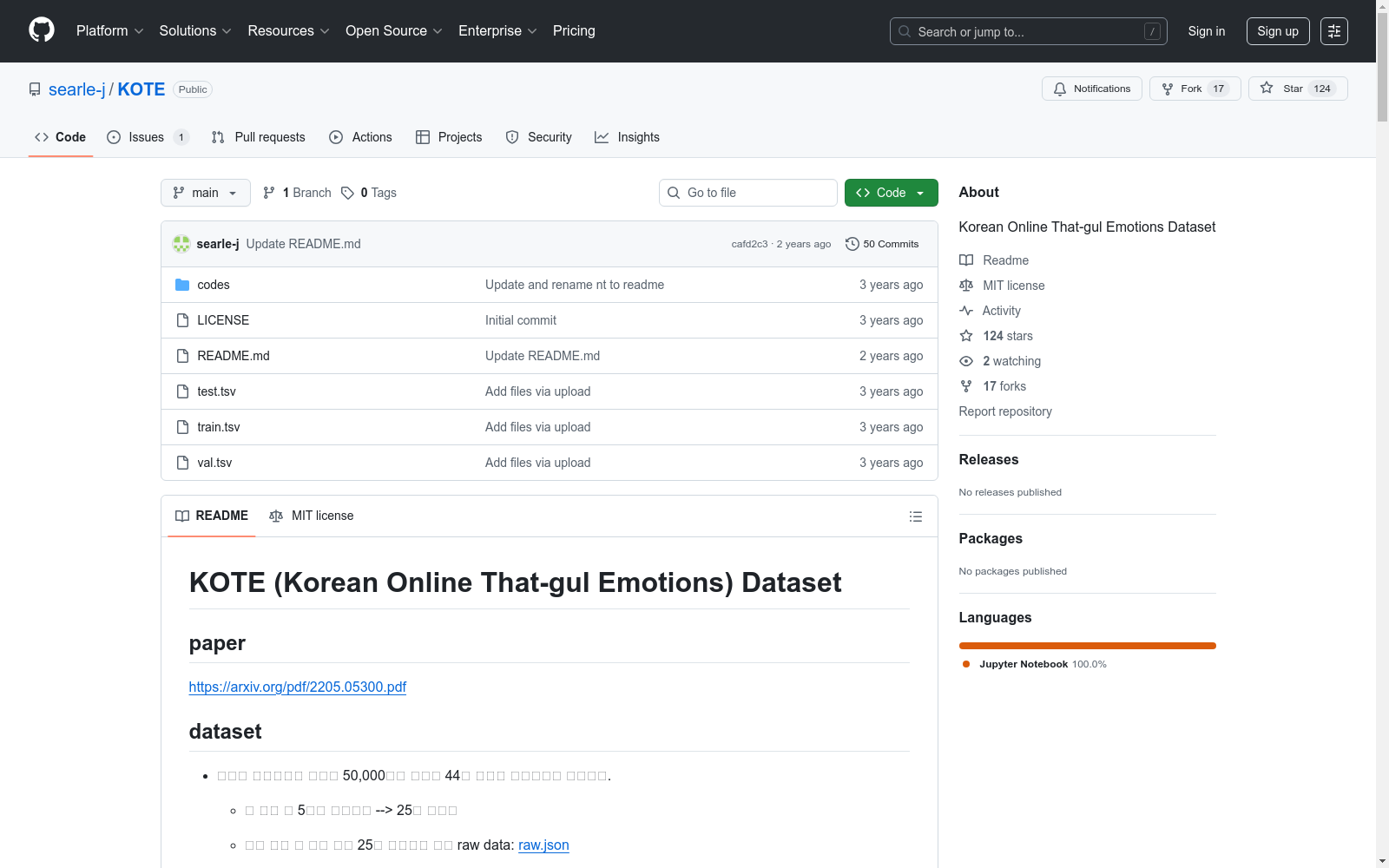The width and height of the screenshot is (1389, 868).
Task: Click the branch icon beside 1 Branch
Action: coord(269,193)
